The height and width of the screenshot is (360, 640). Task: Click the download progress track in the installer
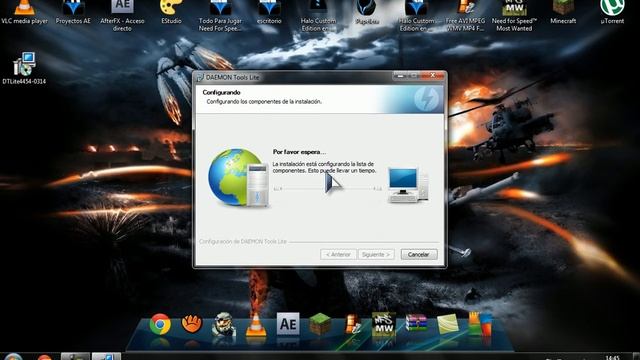(x=328, y=189)
